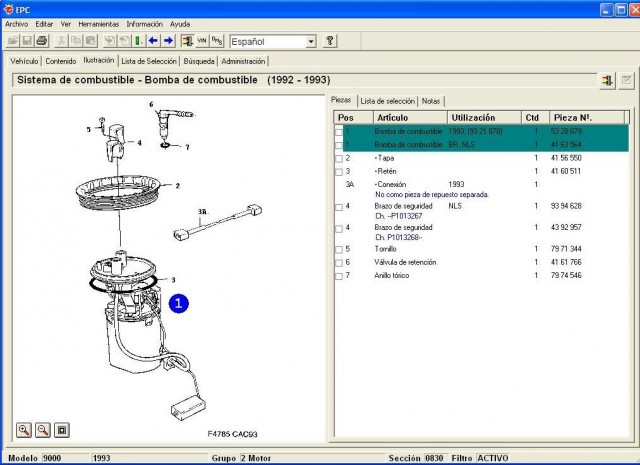The image size is (640, 465).
Task: Open the Herramientas menu
Action: (x=99, y=24)
